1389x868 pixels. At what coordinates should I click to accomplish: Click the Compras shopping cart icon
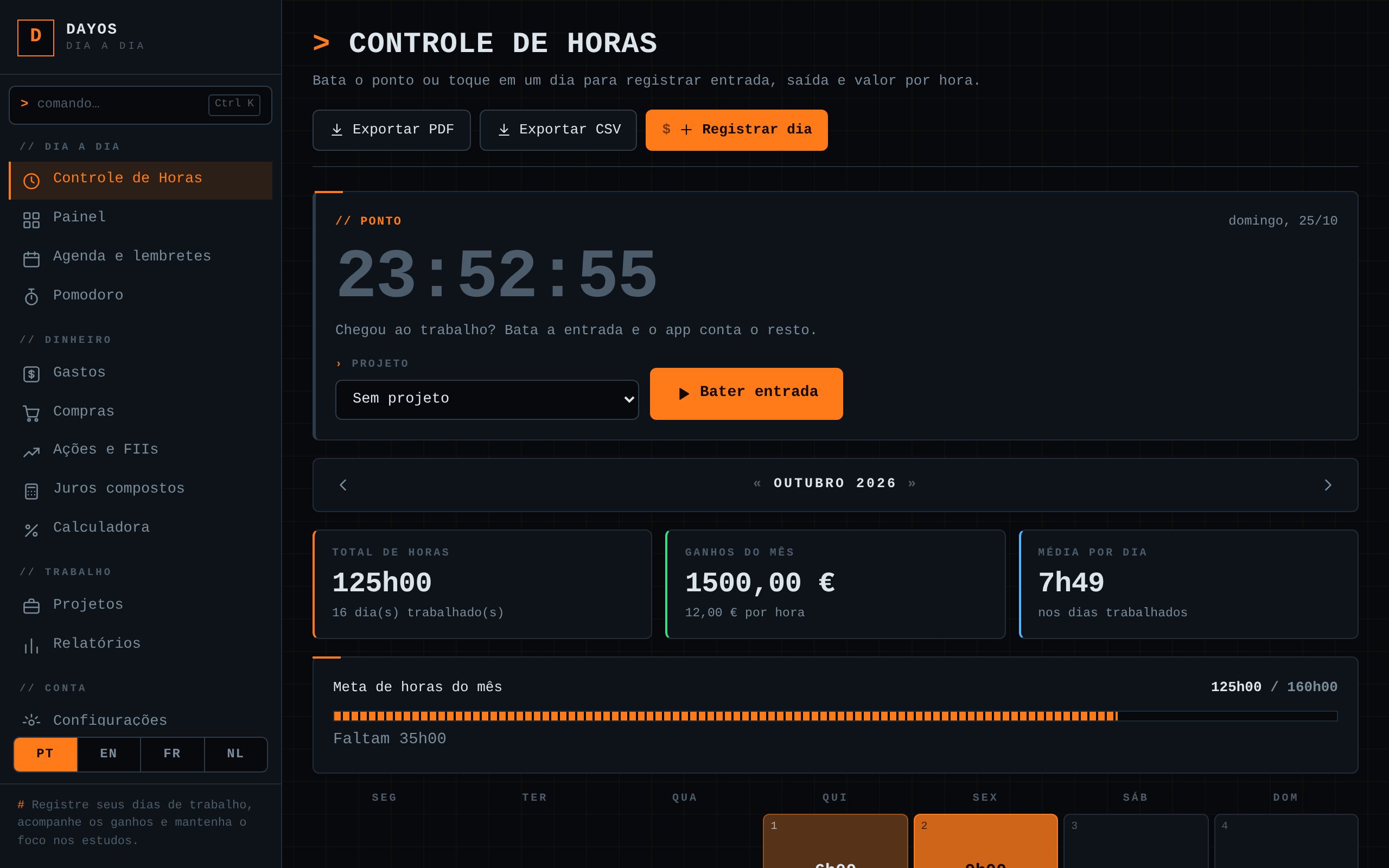(x=31, y=413)
